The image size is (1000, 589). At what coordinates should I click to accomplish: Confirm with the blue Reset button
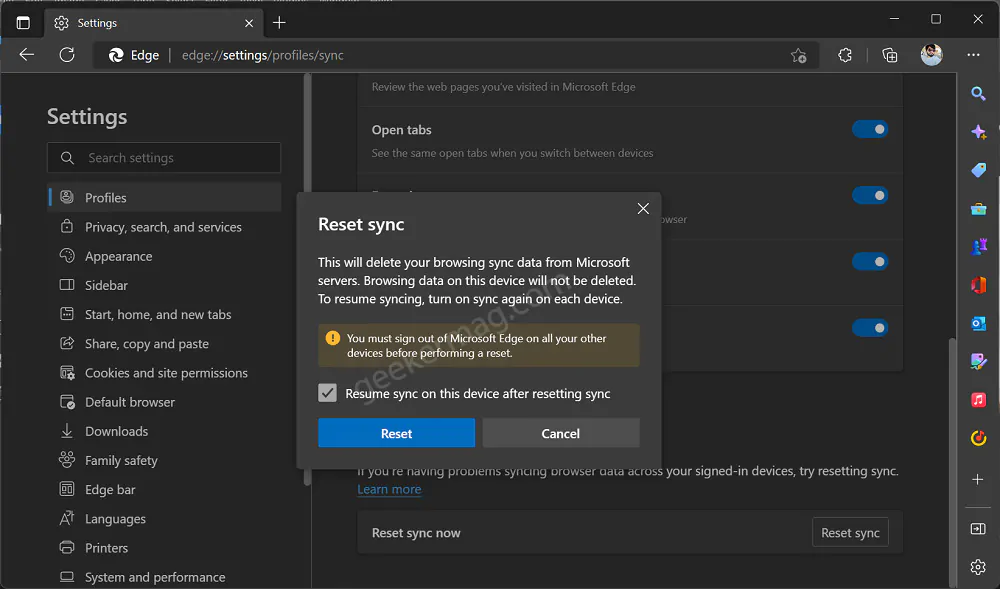click(396, 433)
